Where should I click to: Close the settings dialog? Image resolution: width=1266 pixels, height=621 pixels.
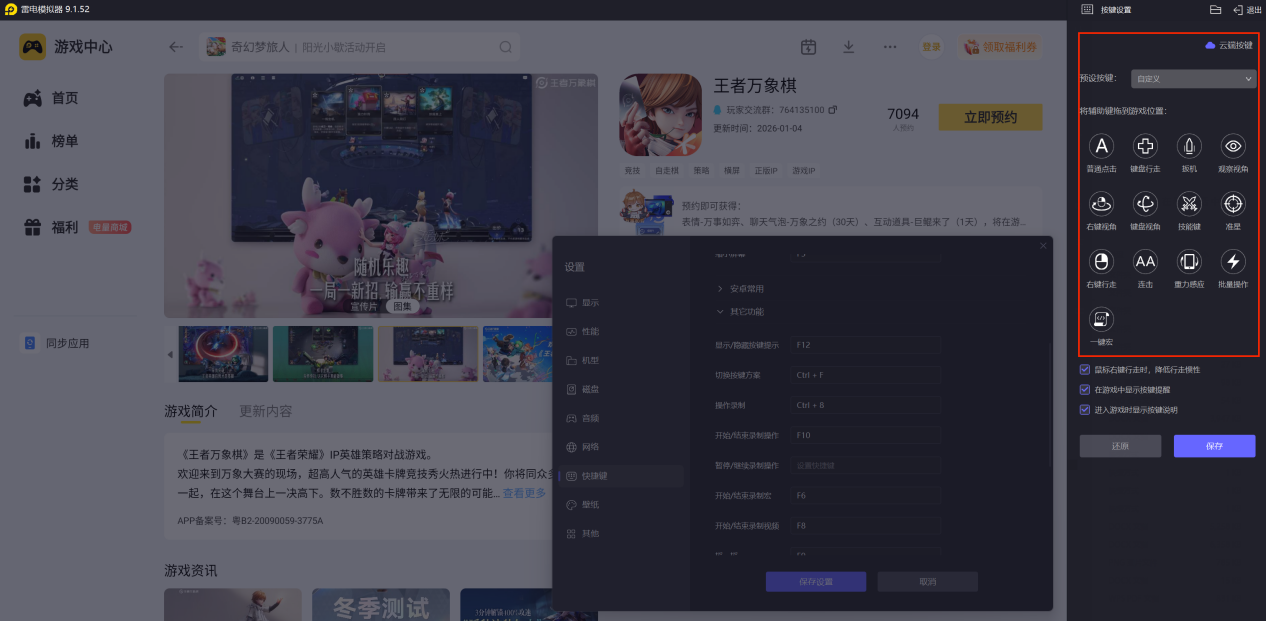pos(1043,246)
